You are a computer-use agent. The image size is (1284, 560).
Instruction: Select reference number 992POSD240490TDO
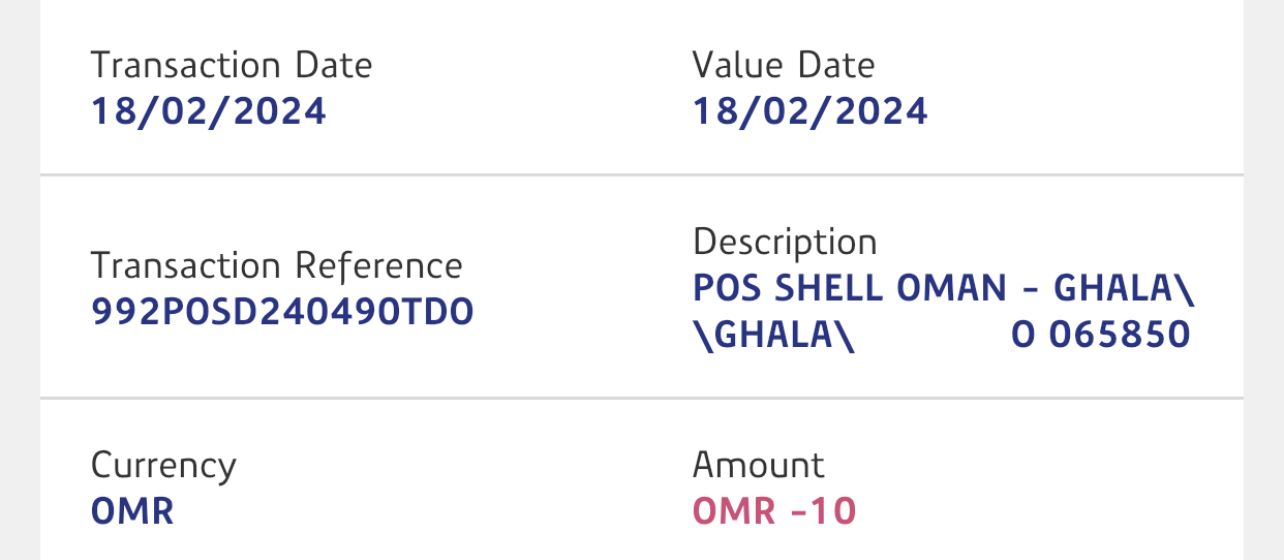point(282,313)
